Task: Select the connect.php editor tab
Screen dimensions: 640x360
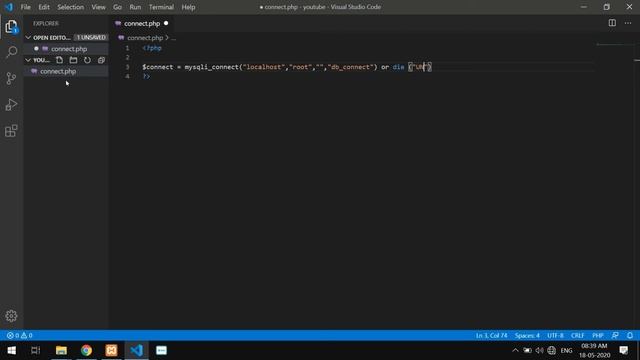Action: coord(141,24)
